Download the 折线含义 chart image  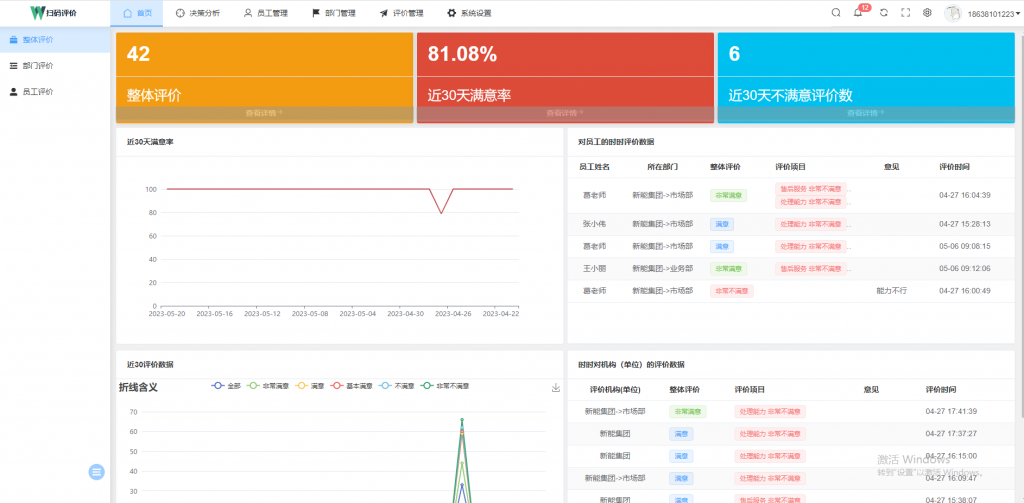(556, 387)
